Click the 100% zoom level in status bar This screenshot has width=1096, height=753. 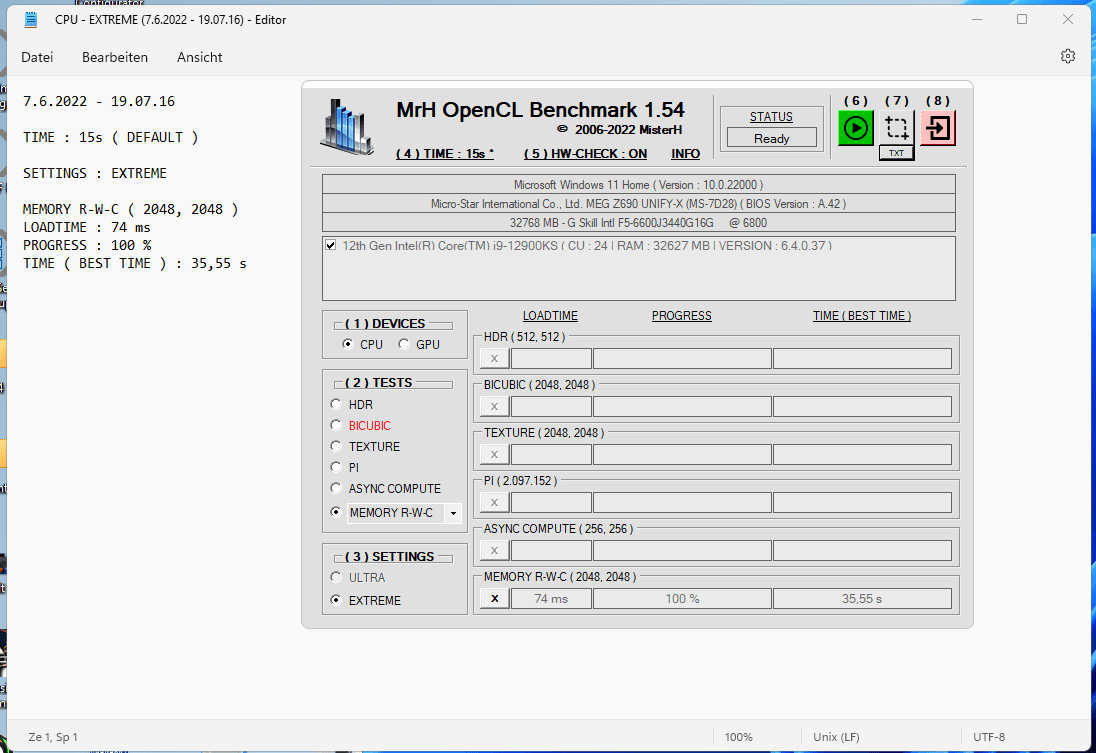[x=738, y=737]
